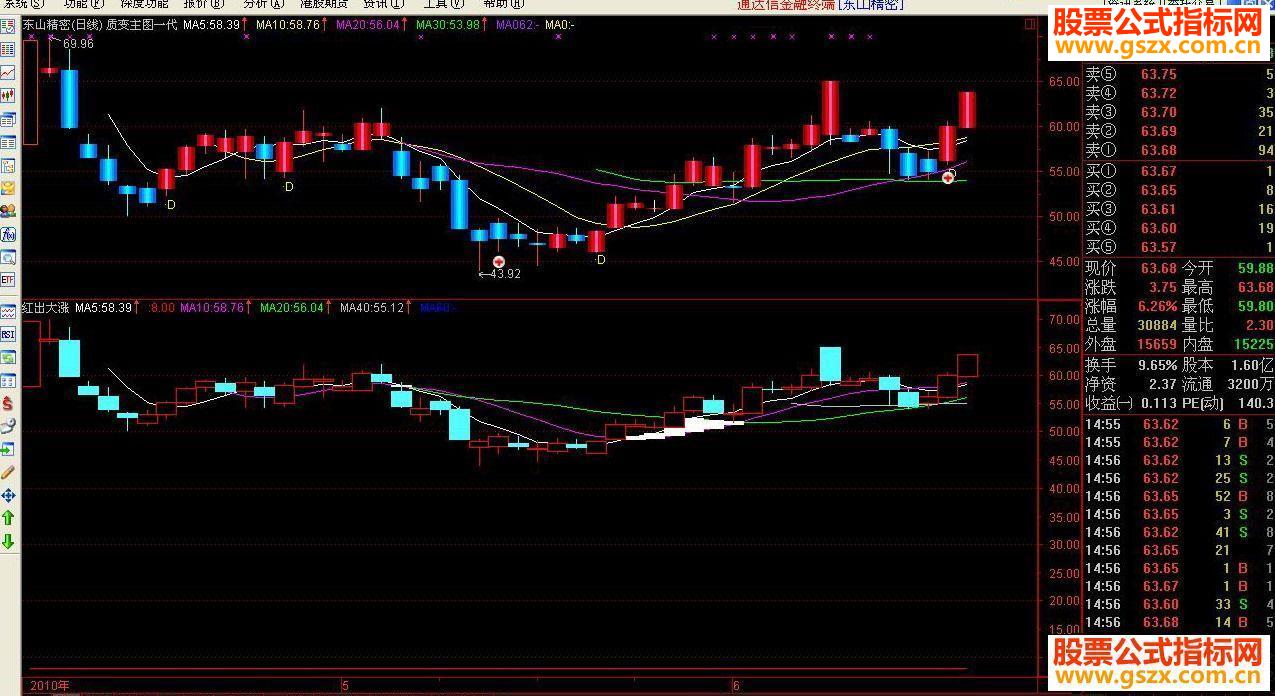This screenshot has width=1275, height=696.
Task: Click the 流通 value 3200万
Action: (x=1251, y=385)
